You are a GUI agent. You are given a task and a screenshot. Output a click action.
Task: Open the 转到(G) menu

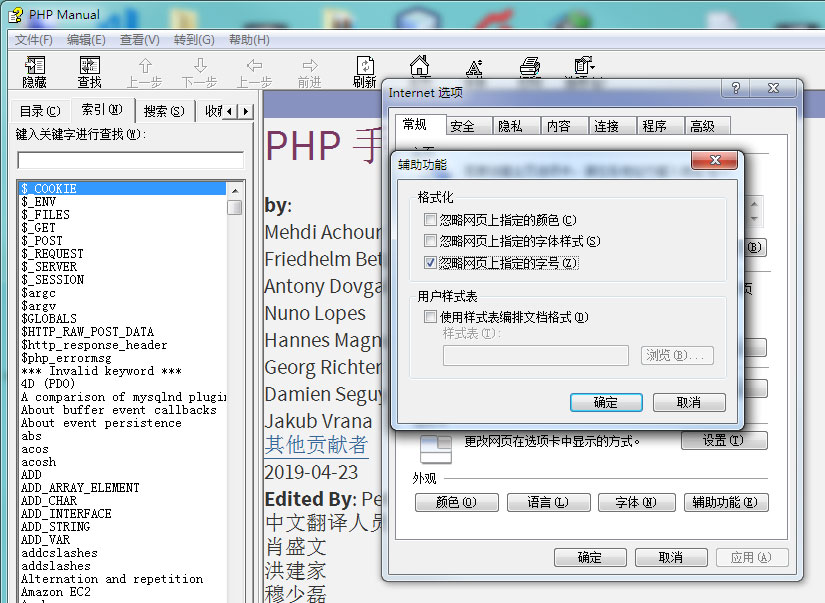[194, 40]
